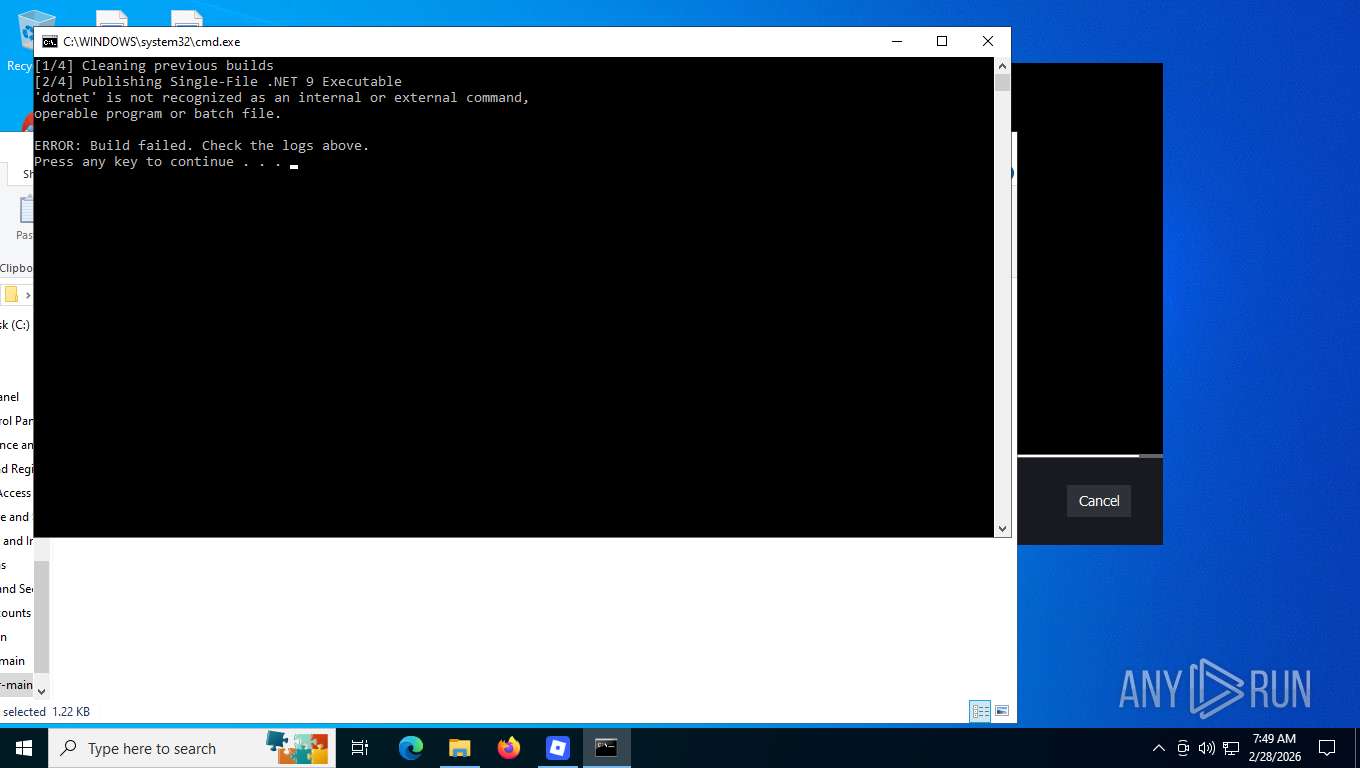Open the Action Center notifications icon
Viewport: 1360px width, 768px height.
coord(1327,748)
